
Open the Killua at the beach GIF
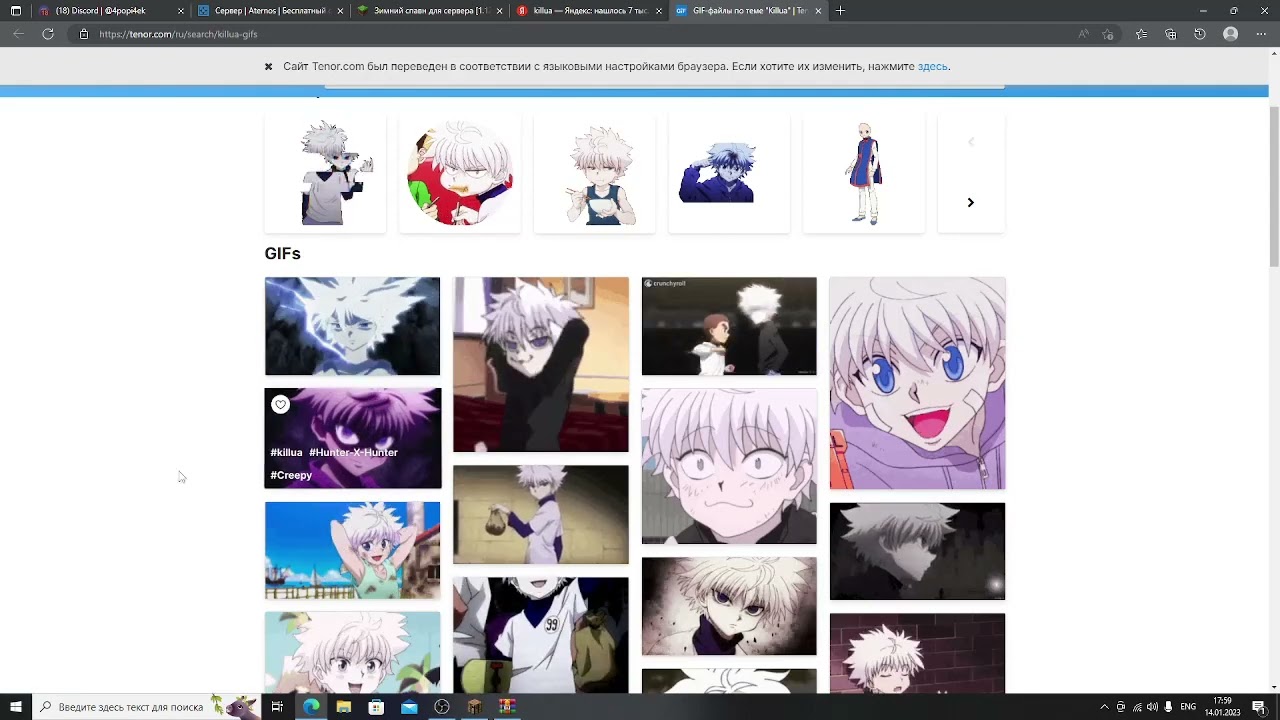(352, 550)
